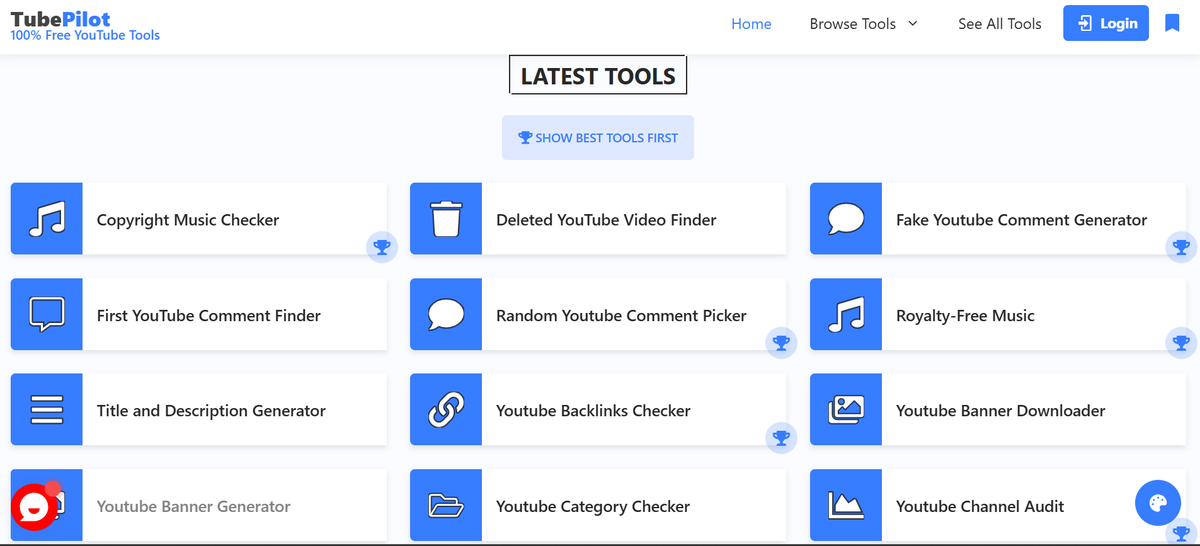Image resolution: width=1200 pixels, height=546 pixels.
Task: Open Youtube Channel Audit tool link
Action: [x=980, y=506]
